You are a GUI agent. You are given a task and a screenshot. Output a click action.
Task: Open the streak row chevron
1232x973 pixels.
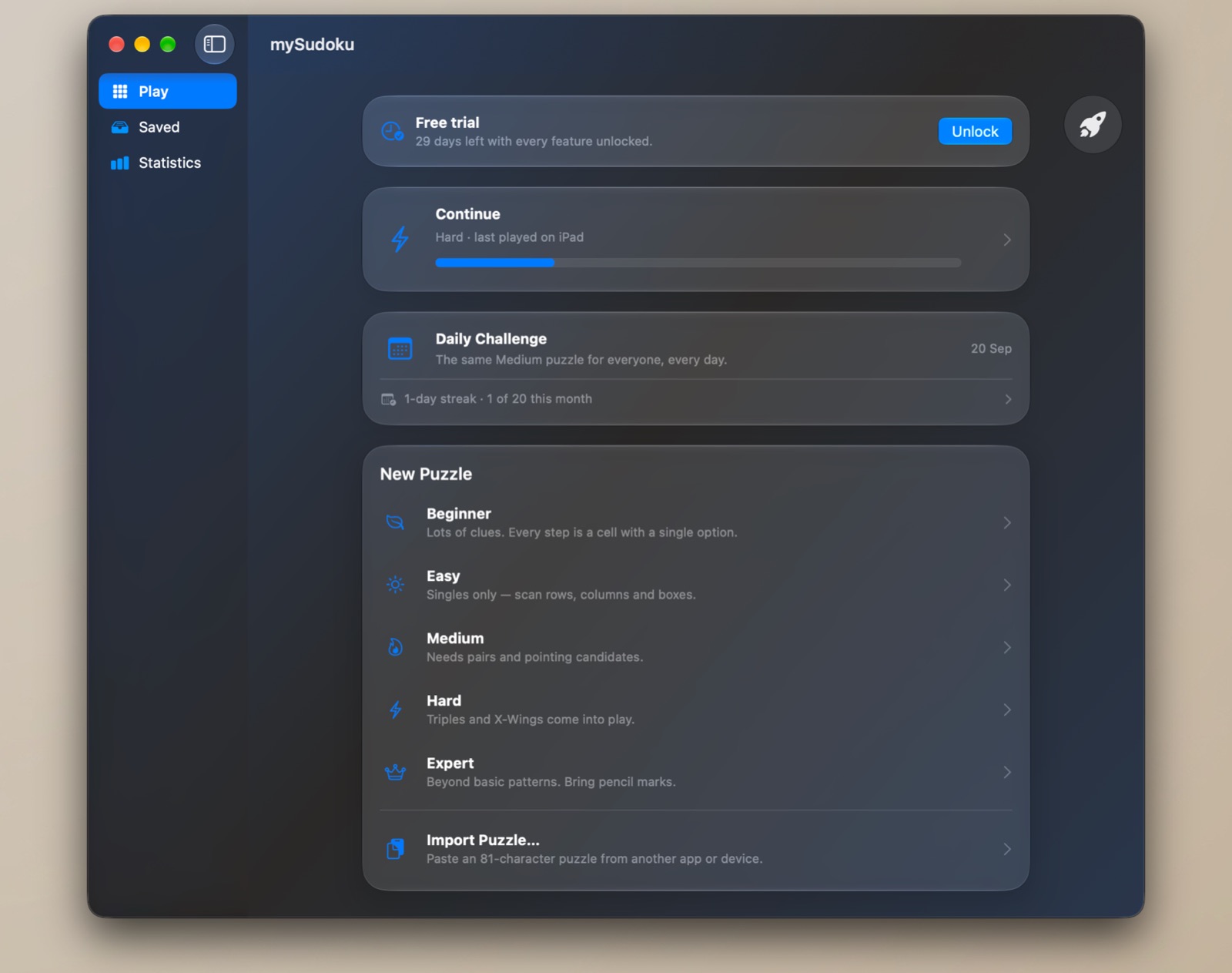[x=1008, y=399]
